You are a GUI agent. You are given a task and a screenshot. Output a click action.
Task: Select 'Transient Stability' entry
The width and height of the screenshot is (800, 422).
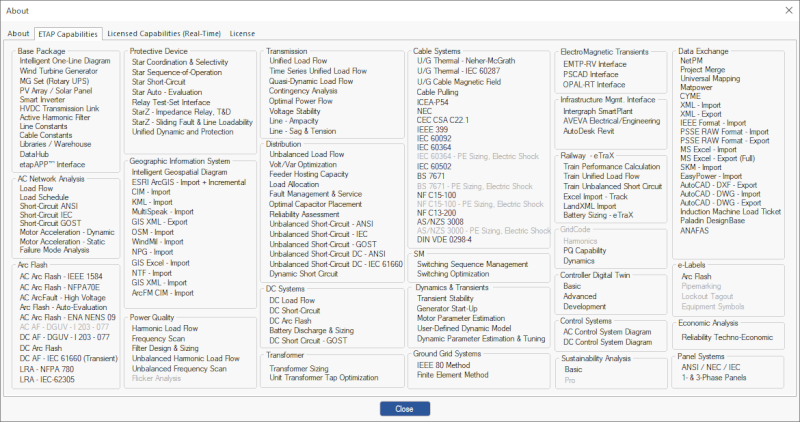pos(445,299)
